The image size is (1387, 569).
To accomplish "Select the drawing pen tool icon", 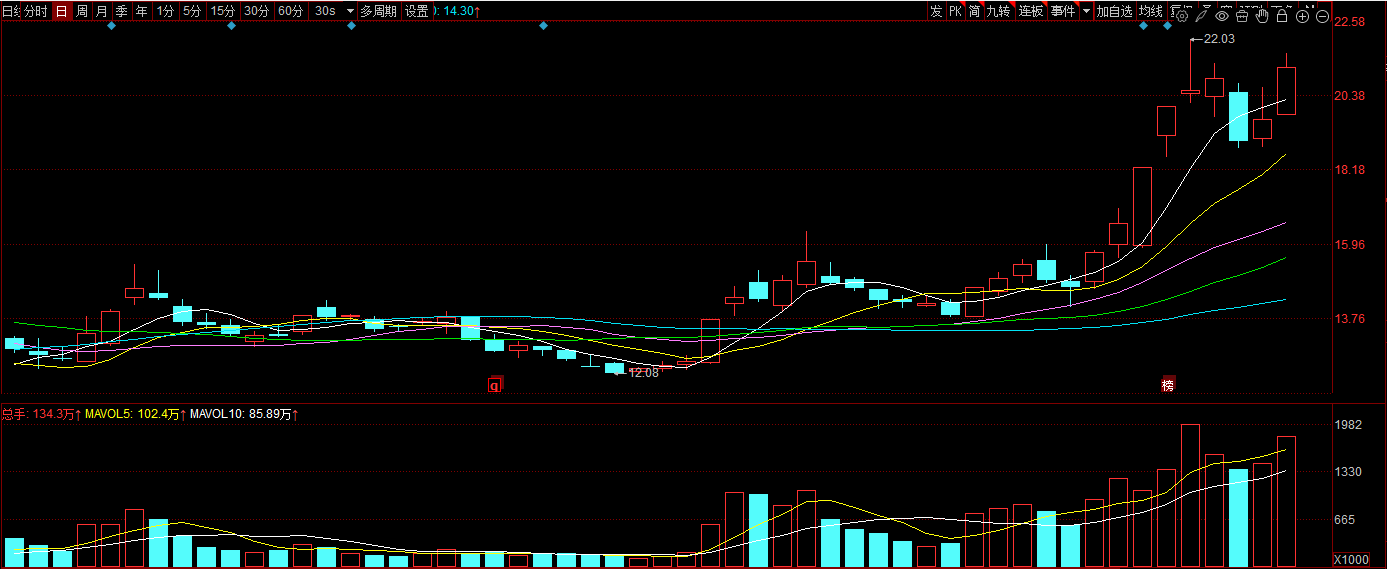I will [1201, 16].
